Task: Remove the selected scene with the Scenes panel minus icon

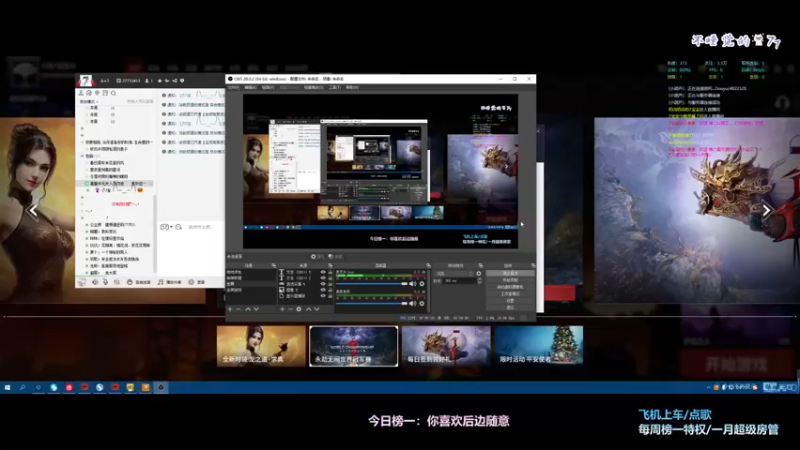Action: 238,309
